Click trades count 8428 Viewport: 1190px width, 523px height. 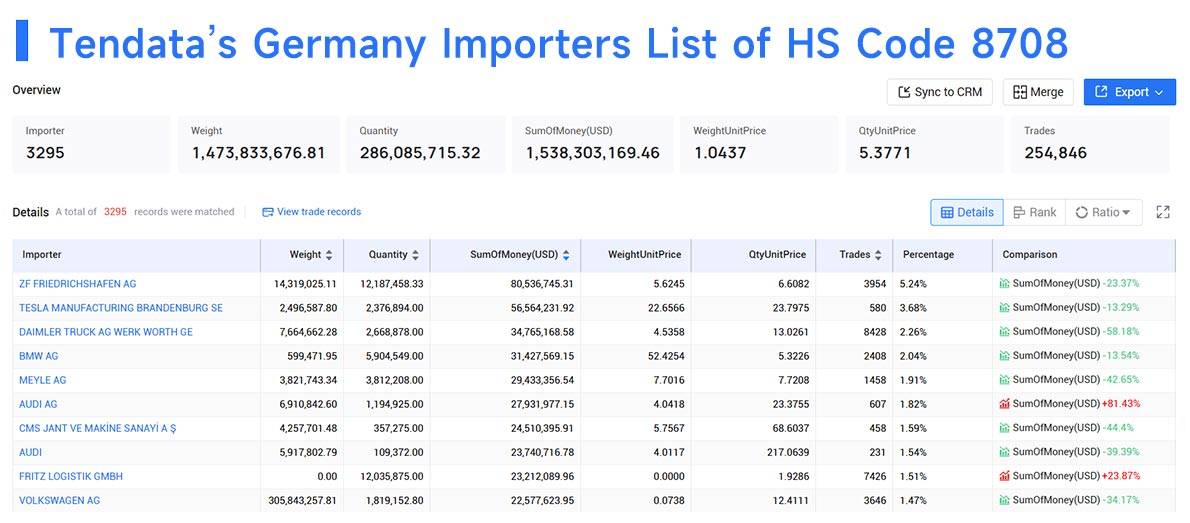pyautogui.click(x=874, y=332)
